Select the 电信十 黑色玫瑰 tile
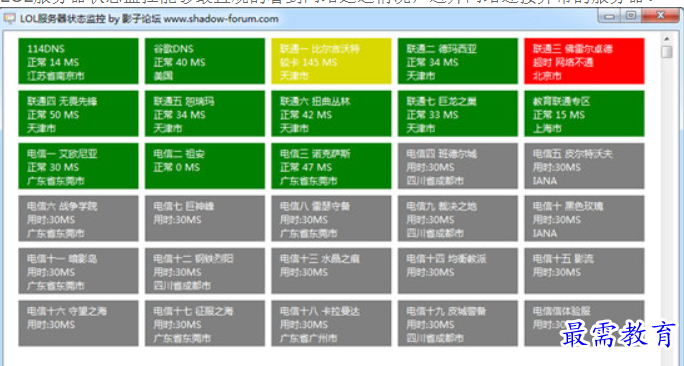 (x=585, y=218)
